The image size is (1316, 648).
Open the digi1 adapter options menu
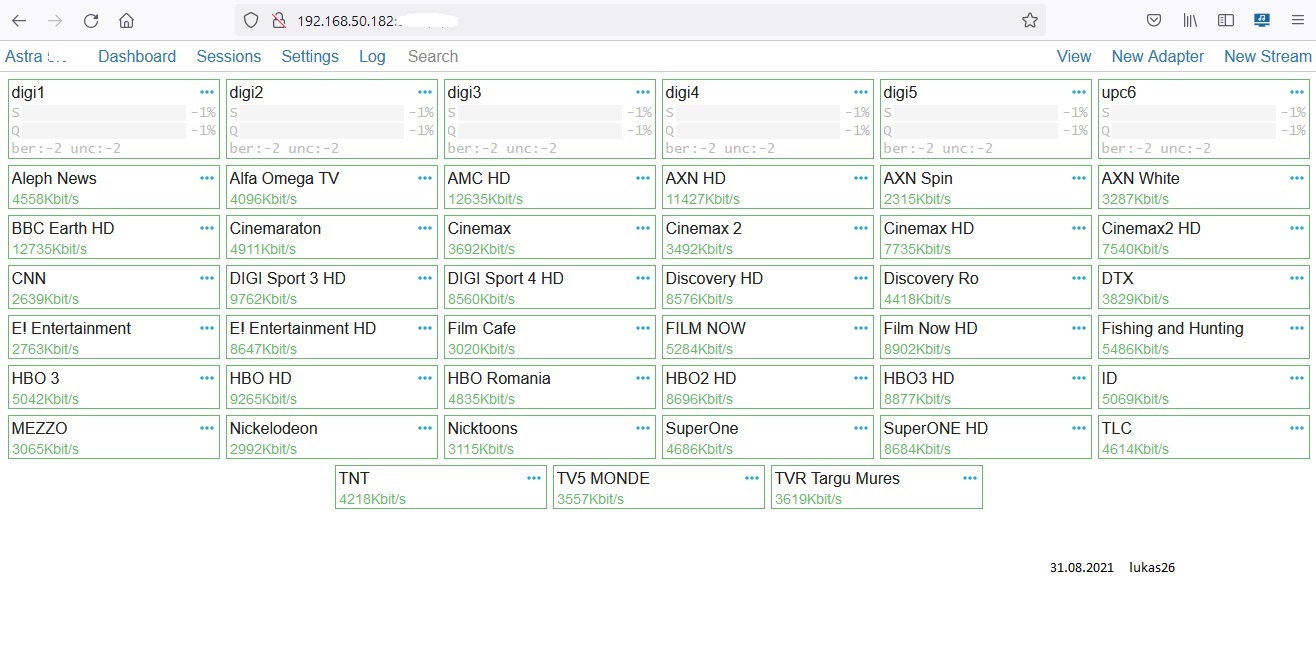(207, 92)
